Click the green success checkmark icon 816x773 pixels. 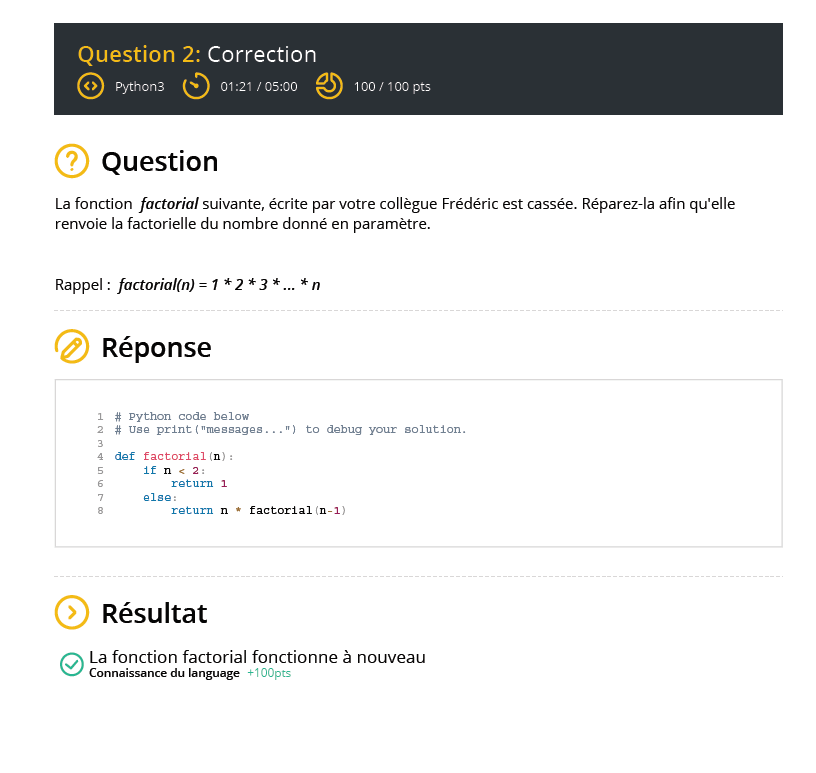71,664
